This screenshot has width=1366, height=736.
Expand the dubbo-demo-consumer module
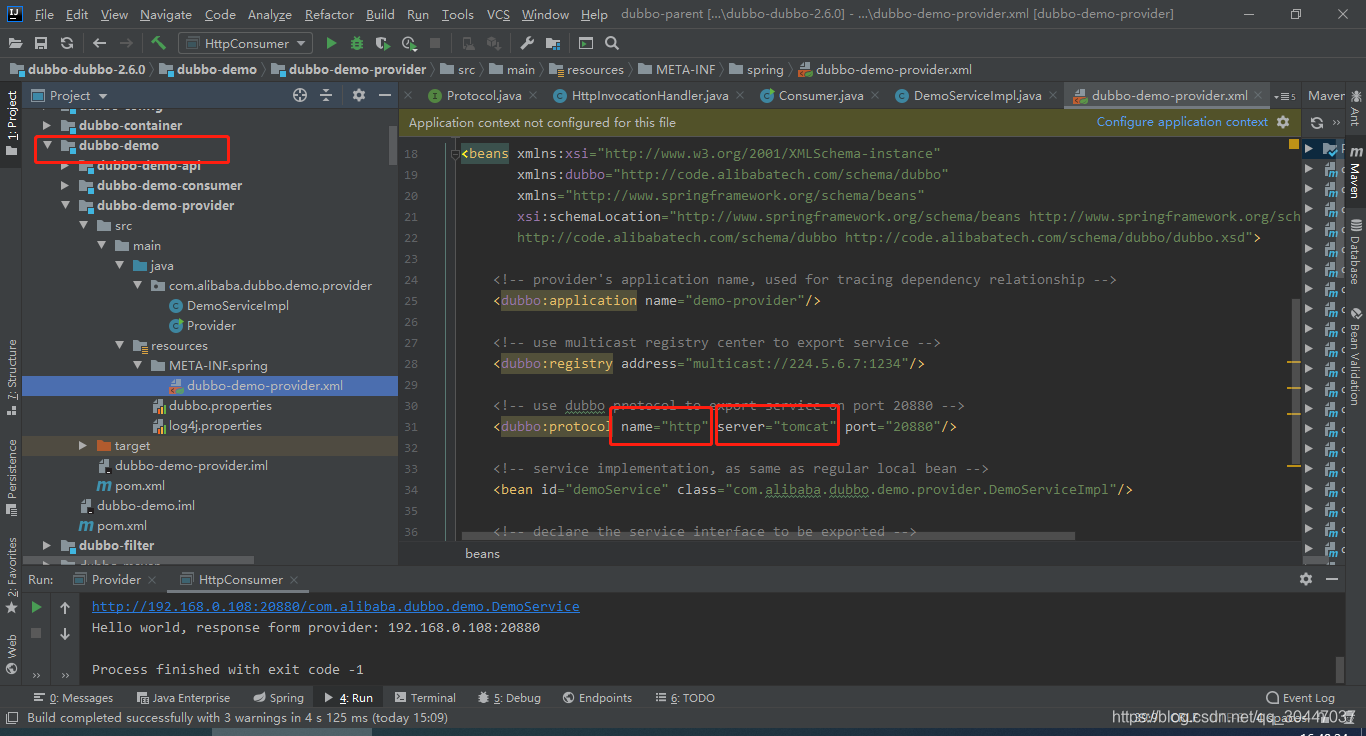pos(65,185)
